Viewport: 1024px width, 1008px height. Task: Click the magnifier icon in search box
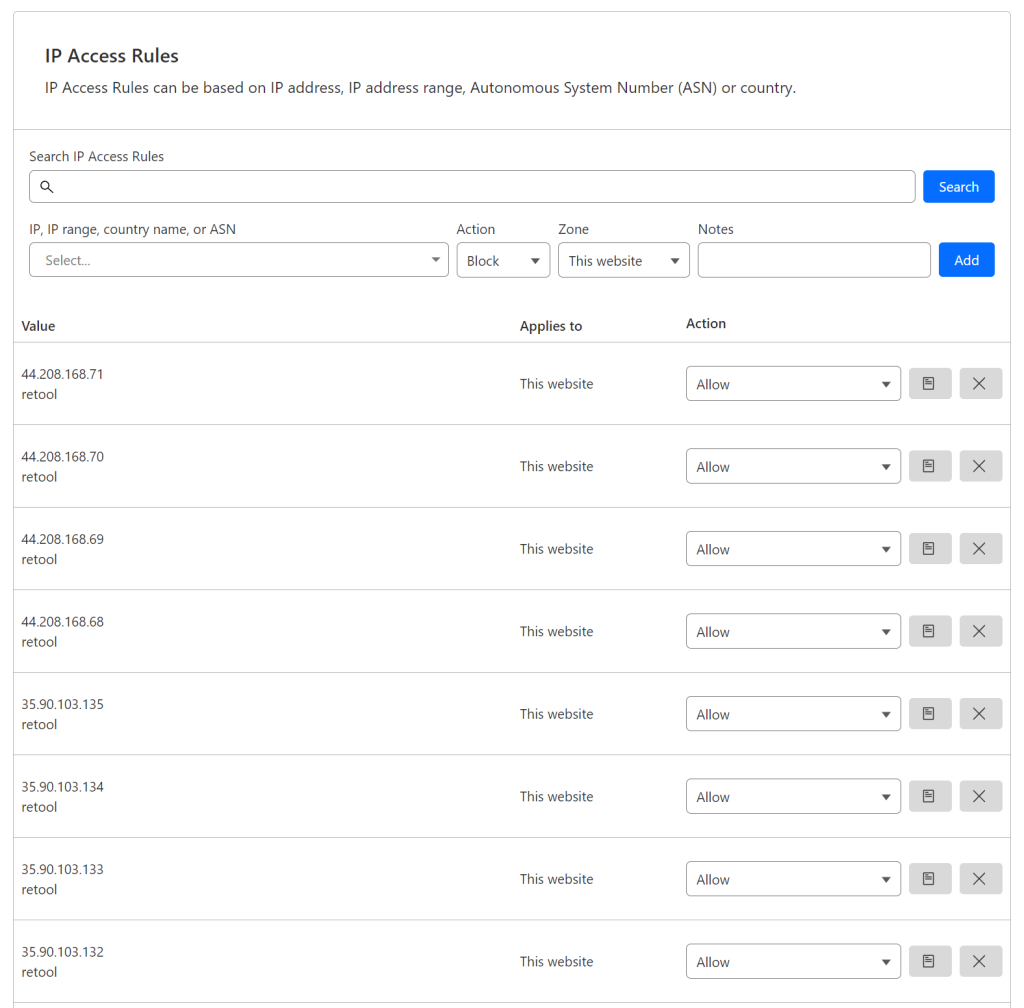(46, 187)
